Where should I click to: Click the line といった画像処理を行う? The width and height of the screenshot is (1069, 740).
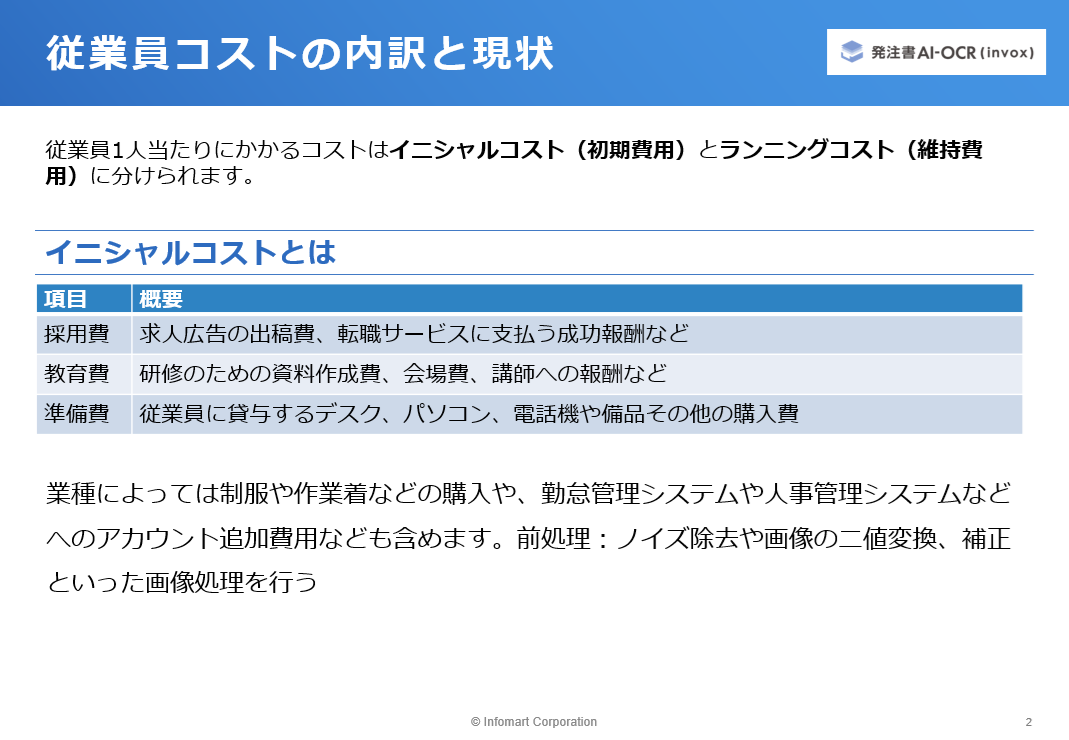(182, 582)
